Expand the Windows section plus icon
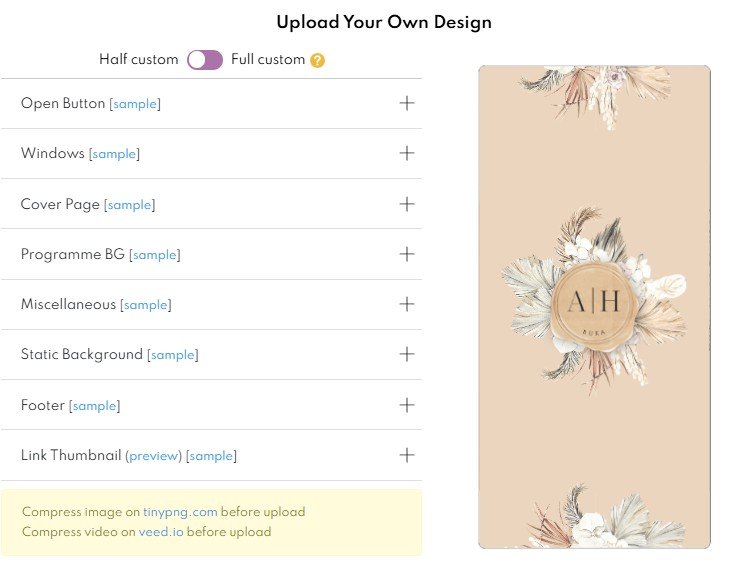The image size is (747, 575). coord(406,153)
